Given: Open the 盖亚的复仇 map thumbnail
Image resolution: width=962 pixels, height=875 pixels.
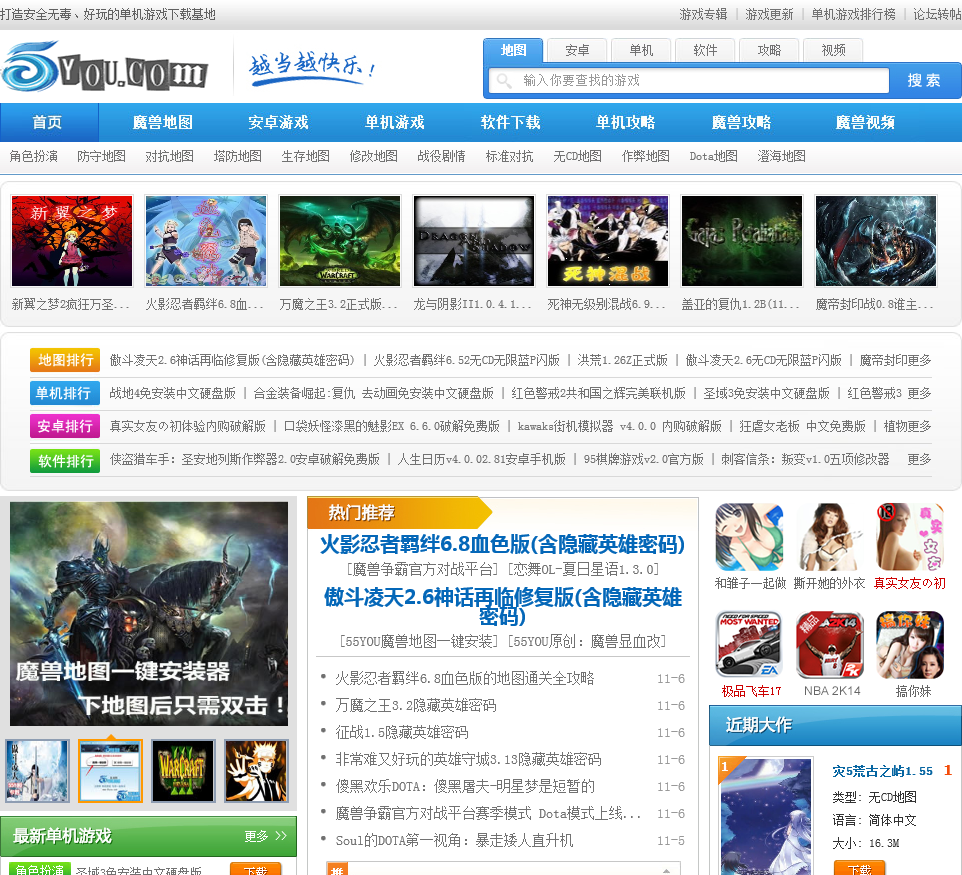Looking at the screenshot, I should [742, 241].
